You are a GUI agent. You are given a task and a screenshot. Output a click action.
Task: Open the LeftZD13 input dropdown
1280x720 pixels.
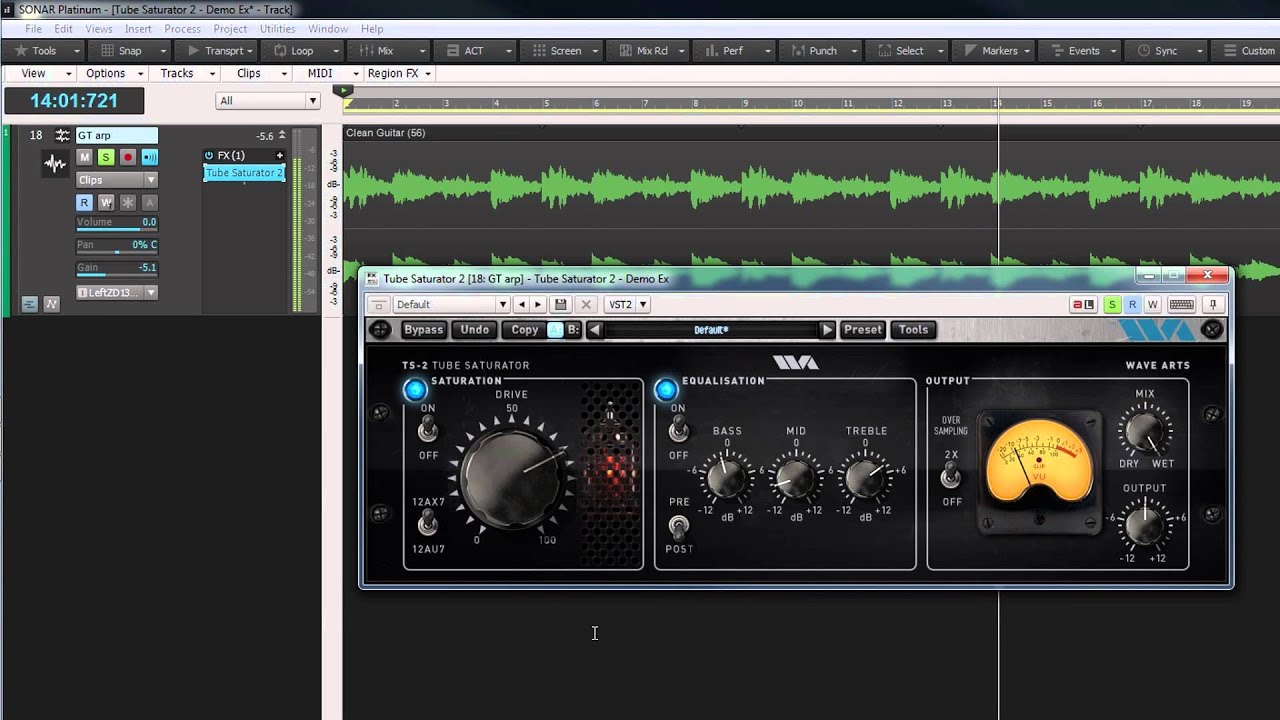(117, 292)
